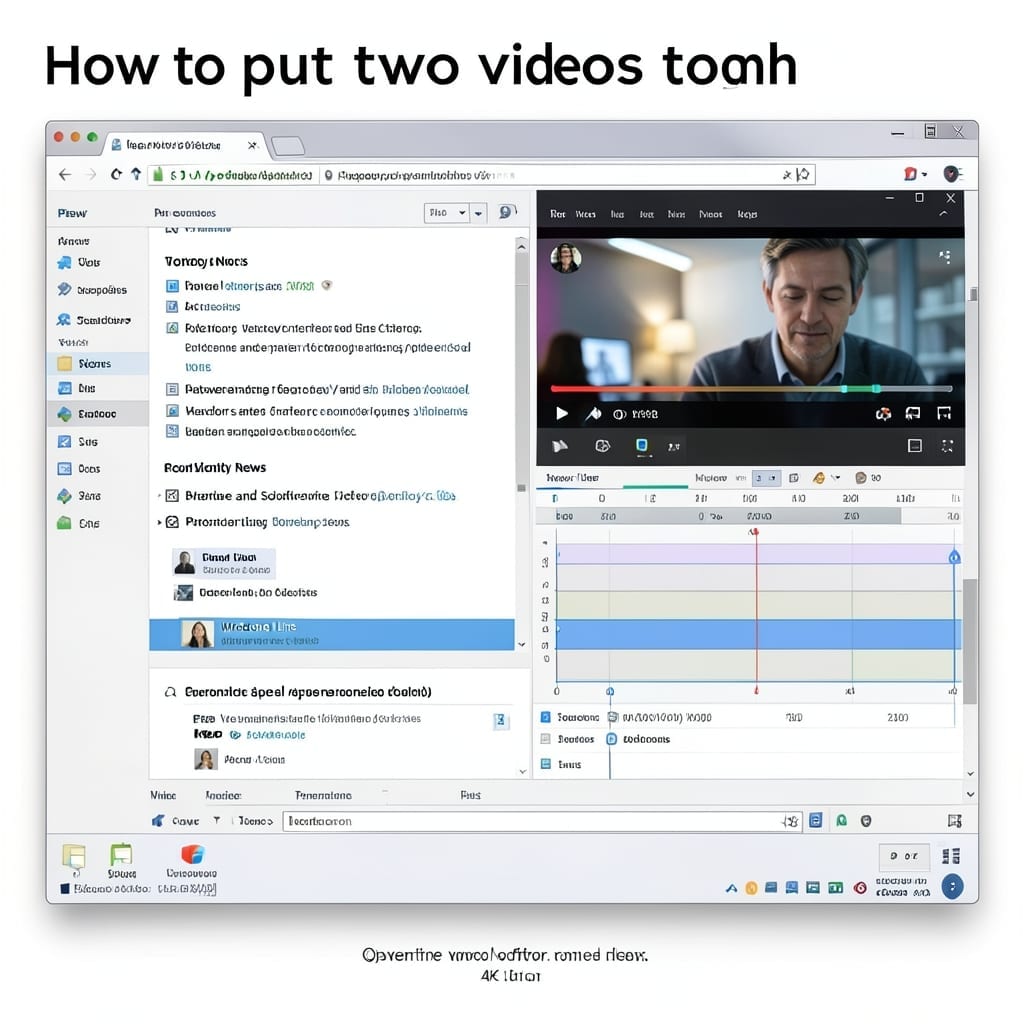Click the last item in video player menu bar
The width and height of the screenshot is (1024, 1024).
(x=746, y=214)
